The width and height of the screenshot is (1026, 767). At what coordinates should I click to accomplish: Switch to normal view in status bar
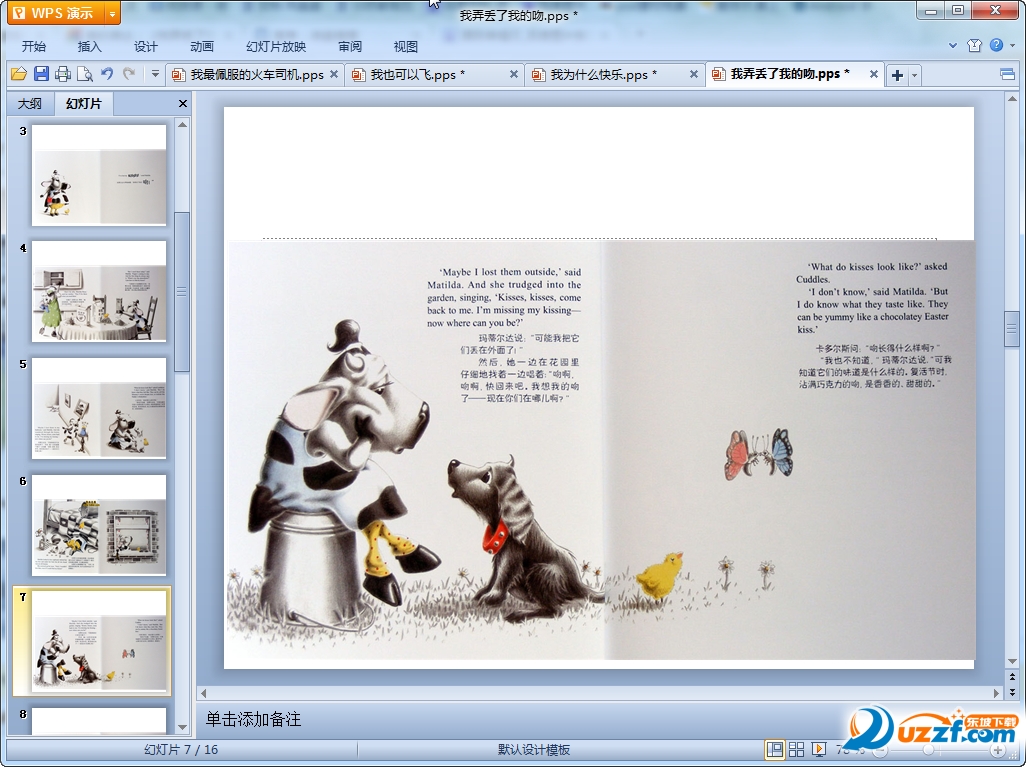pyautogui.click(x=775, y=749)
